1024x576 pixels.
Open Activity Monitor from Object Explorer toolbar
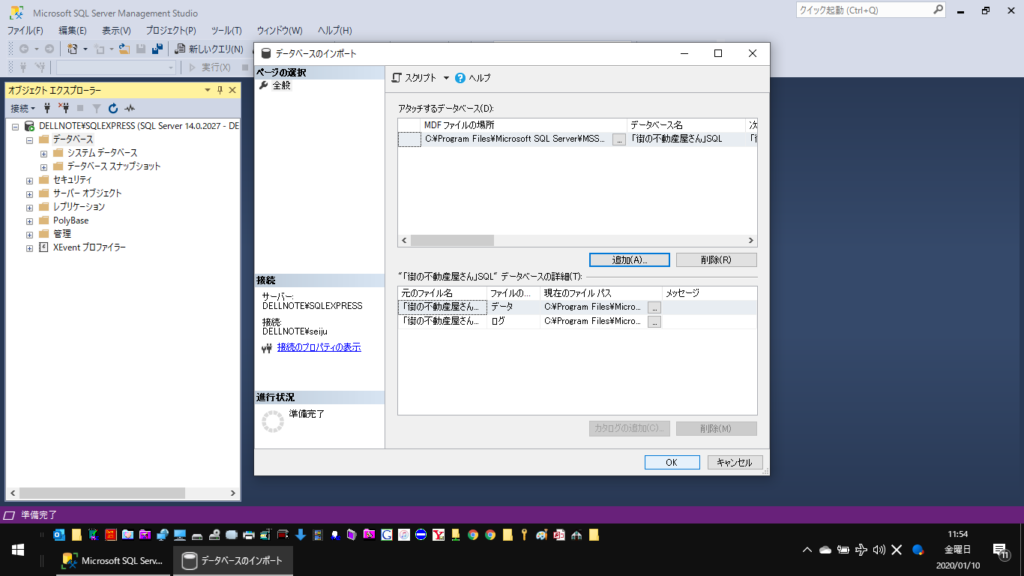click(x=130, y=108)
